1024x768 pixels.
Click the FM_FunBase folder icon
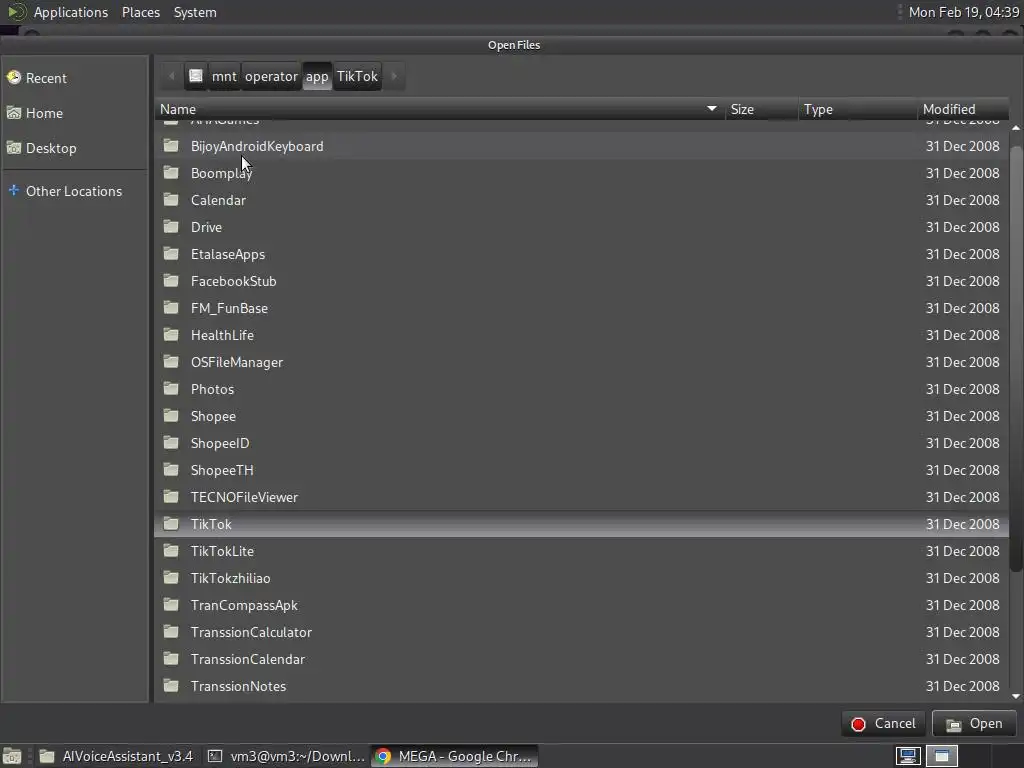tap(171, 308)
